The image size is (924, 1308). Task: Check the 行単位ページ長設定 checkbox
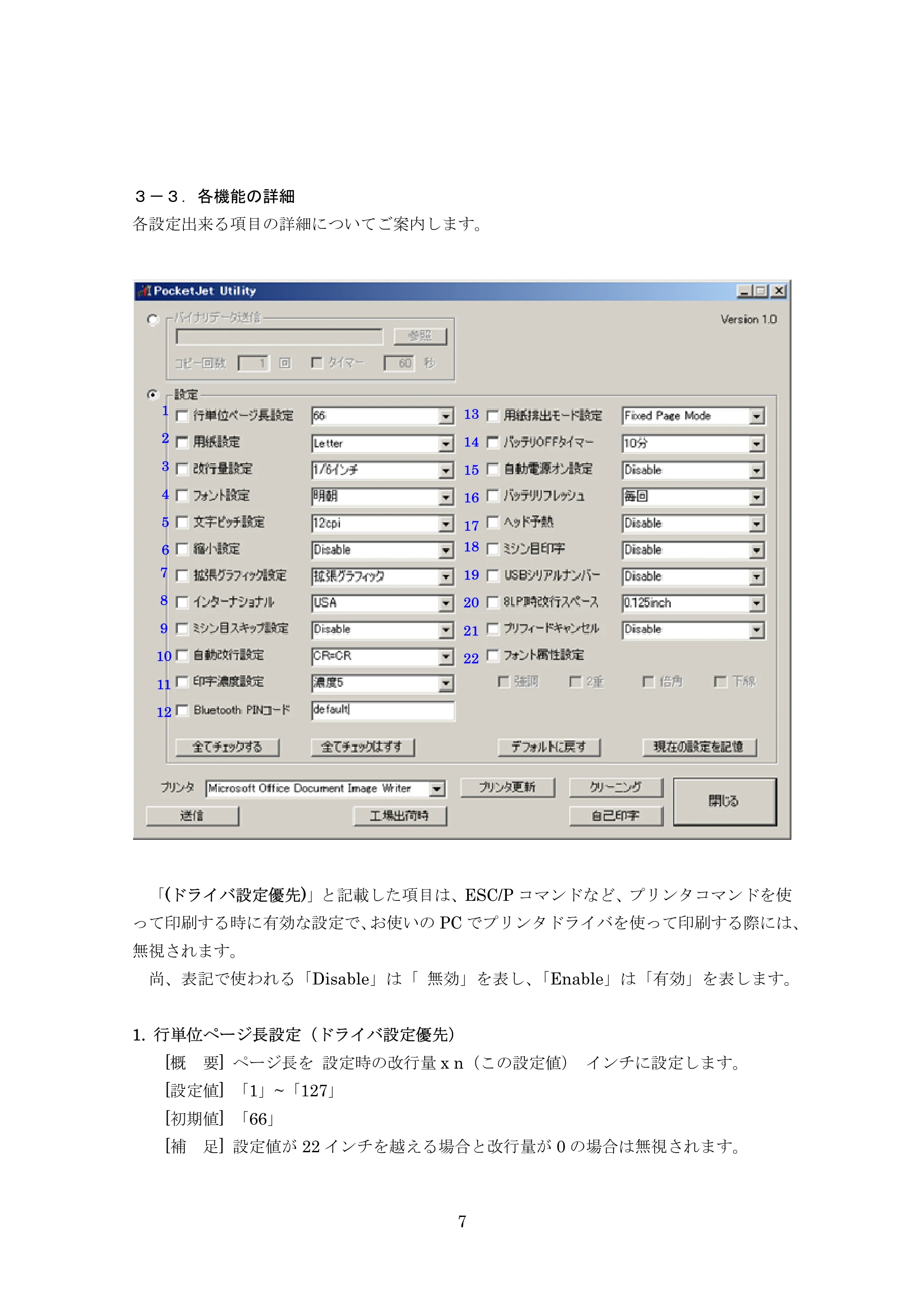(x=182, y=416)
